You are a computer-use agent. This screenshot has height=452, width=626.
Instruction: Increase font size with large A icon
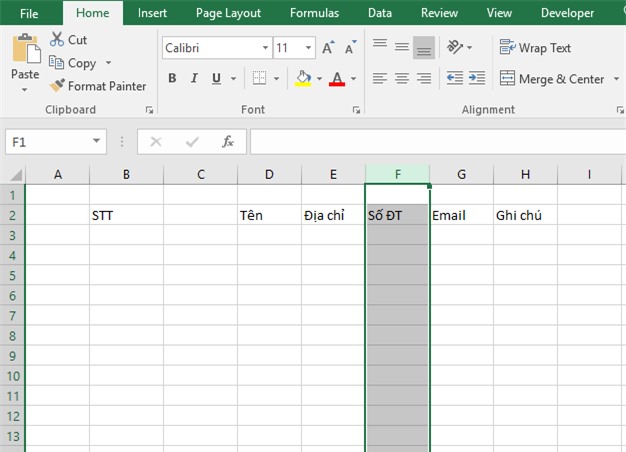pyautogui.click(x=328, y=48)
